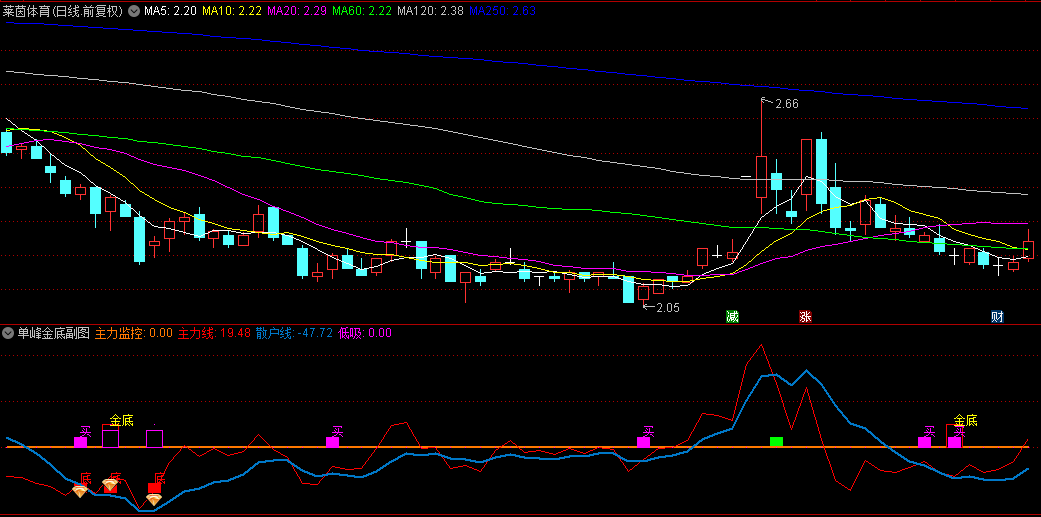Open the red 涨 event marker

[x=805, y=317]
